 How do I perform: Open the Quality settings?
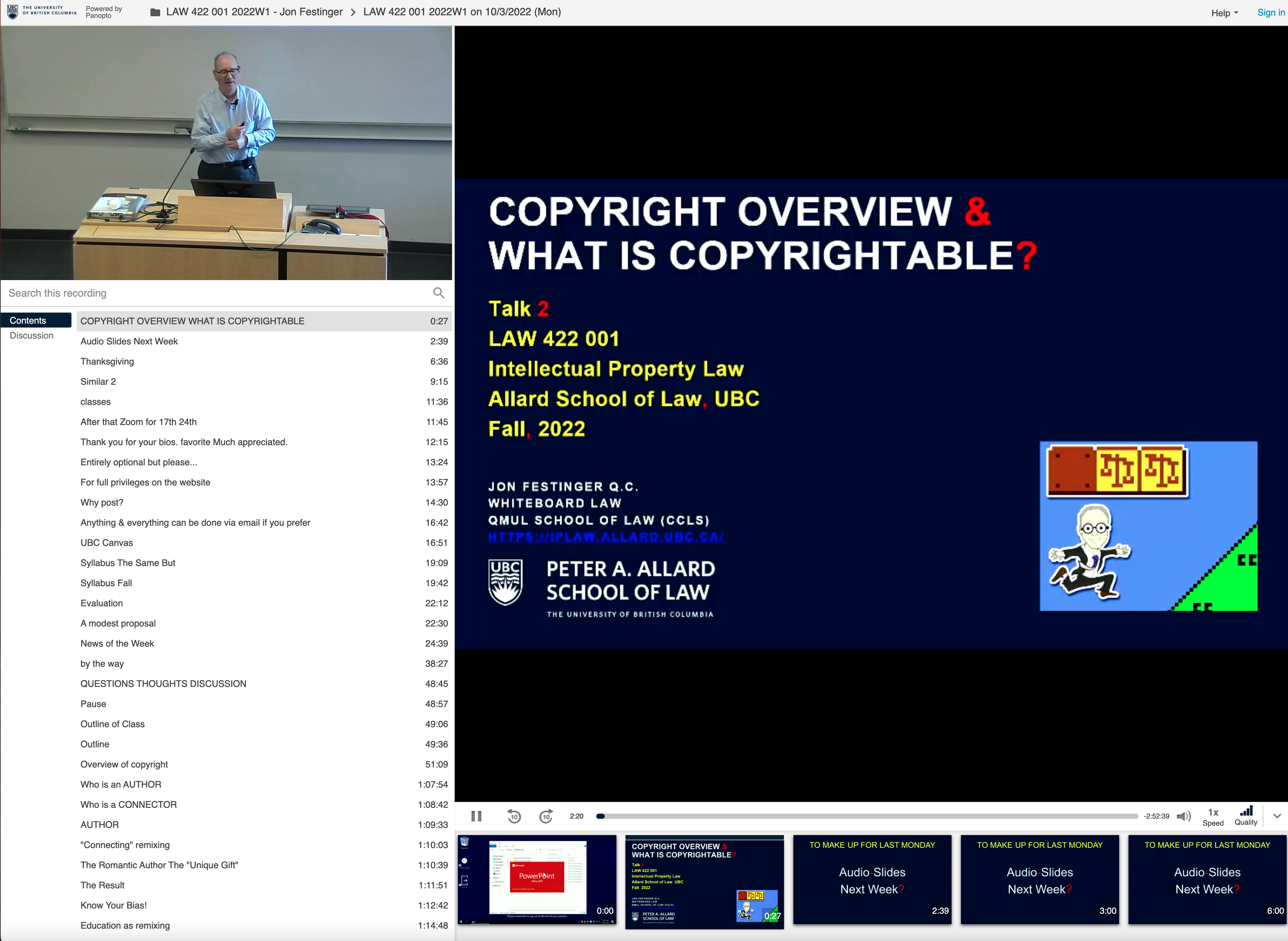pyautogui.click(x=1246, y=816)
